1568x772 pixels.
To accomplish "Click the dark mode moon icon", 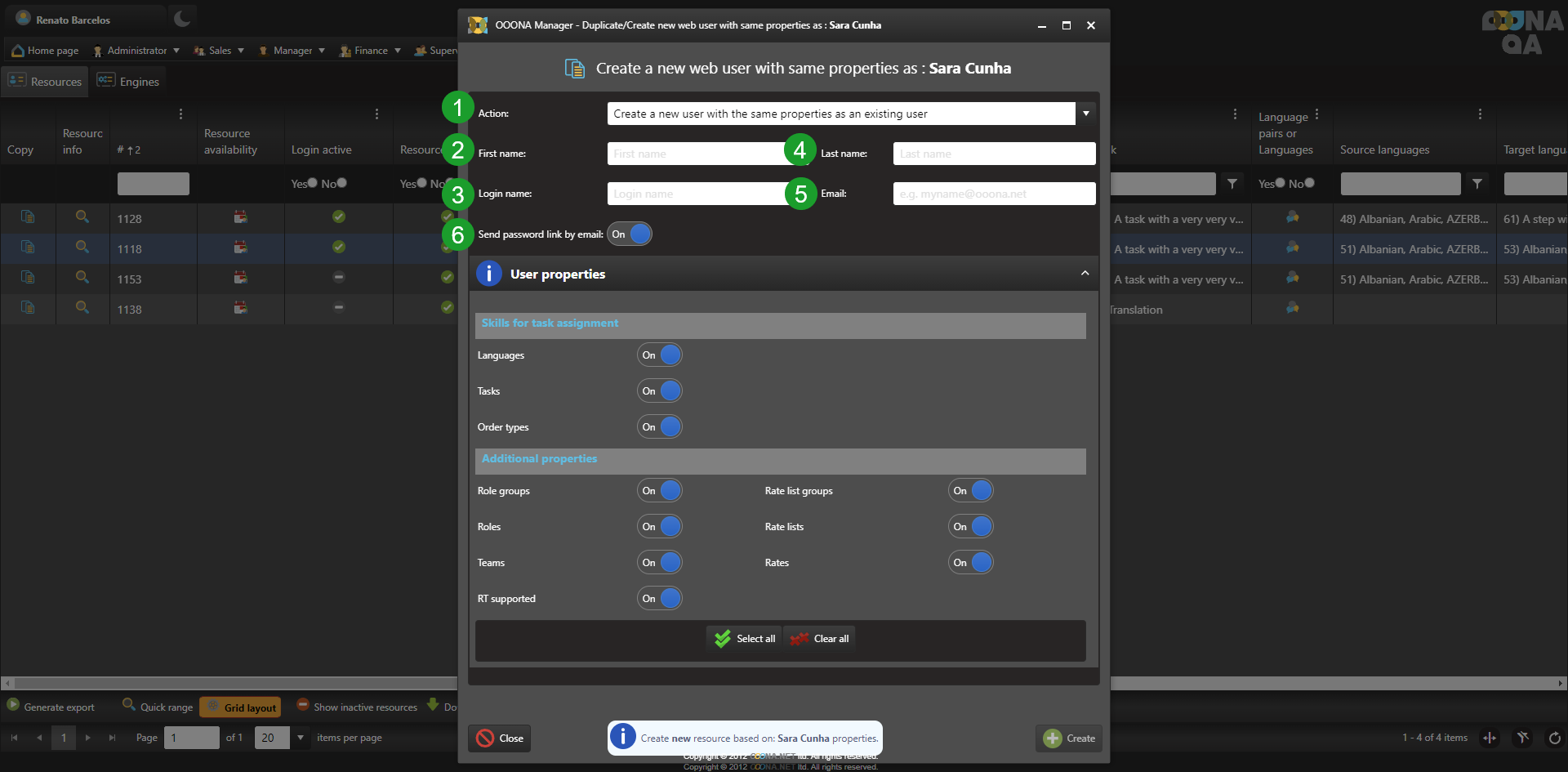I will point(182,19).
